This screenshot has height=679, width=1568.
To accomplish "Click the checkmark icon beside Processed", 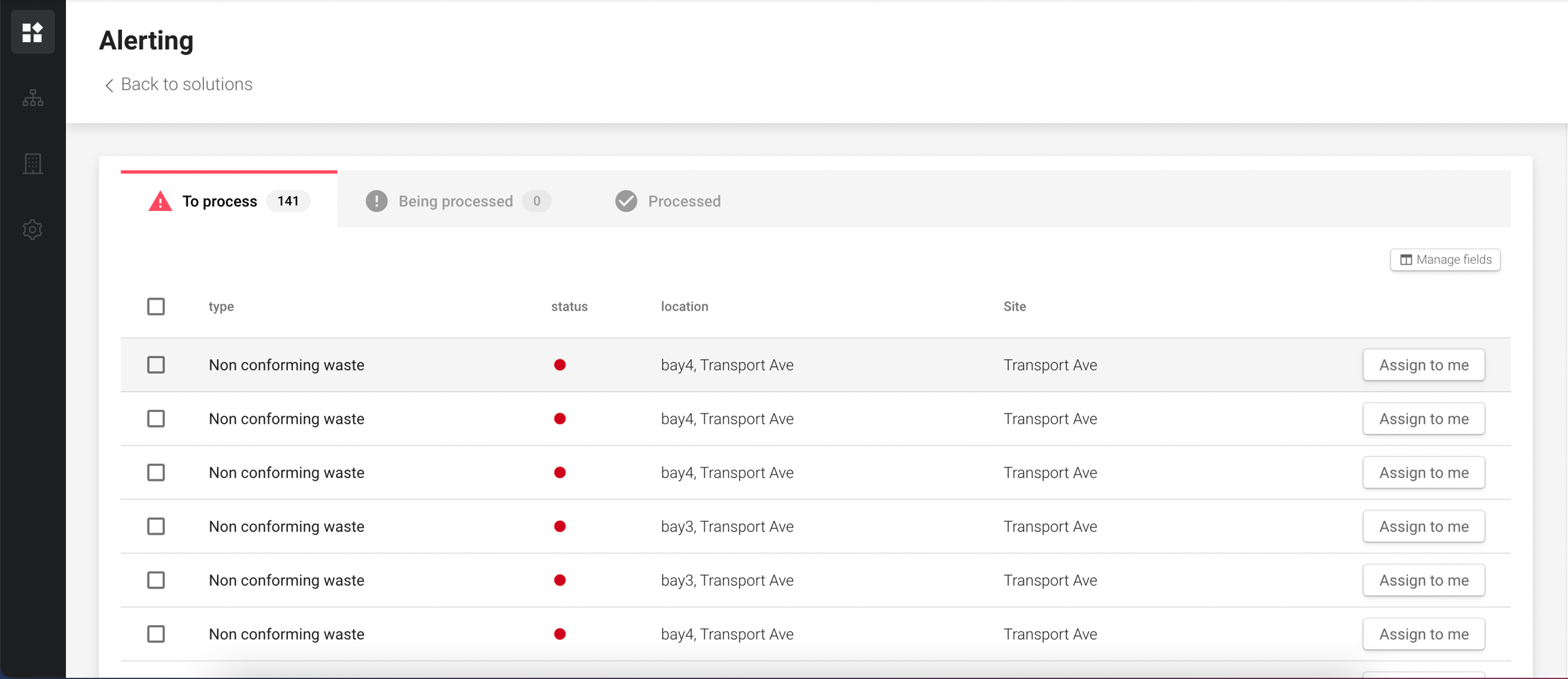I will tap(626, 201).
